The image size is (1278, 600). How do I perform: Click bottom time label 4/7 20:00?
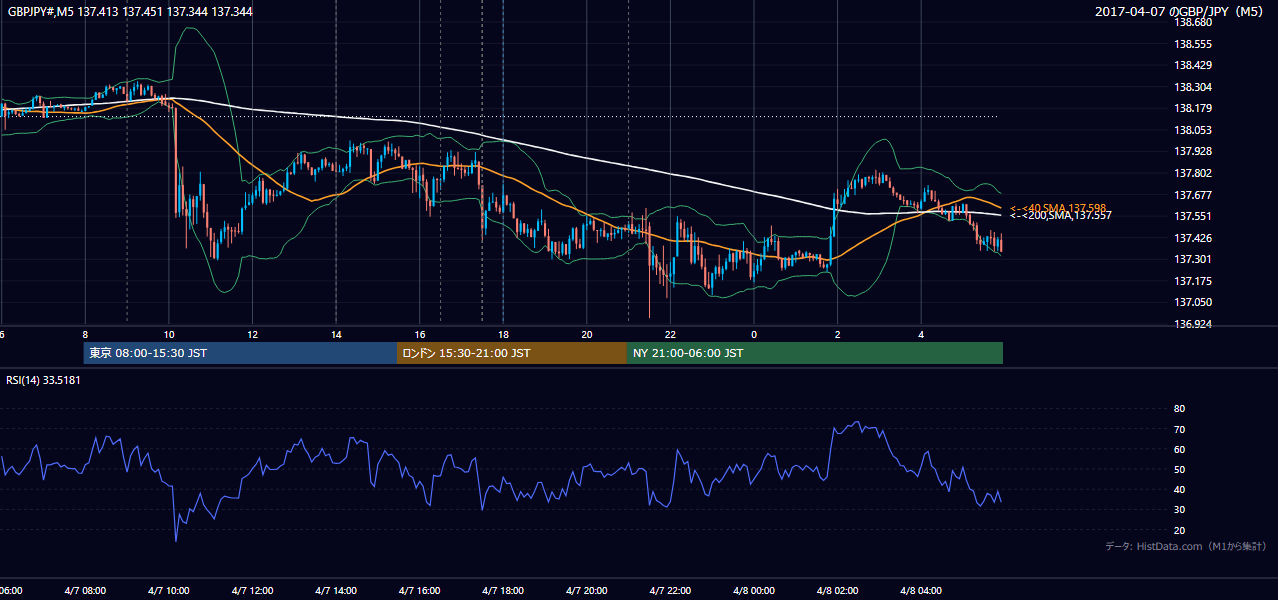(x=586, y=591)
